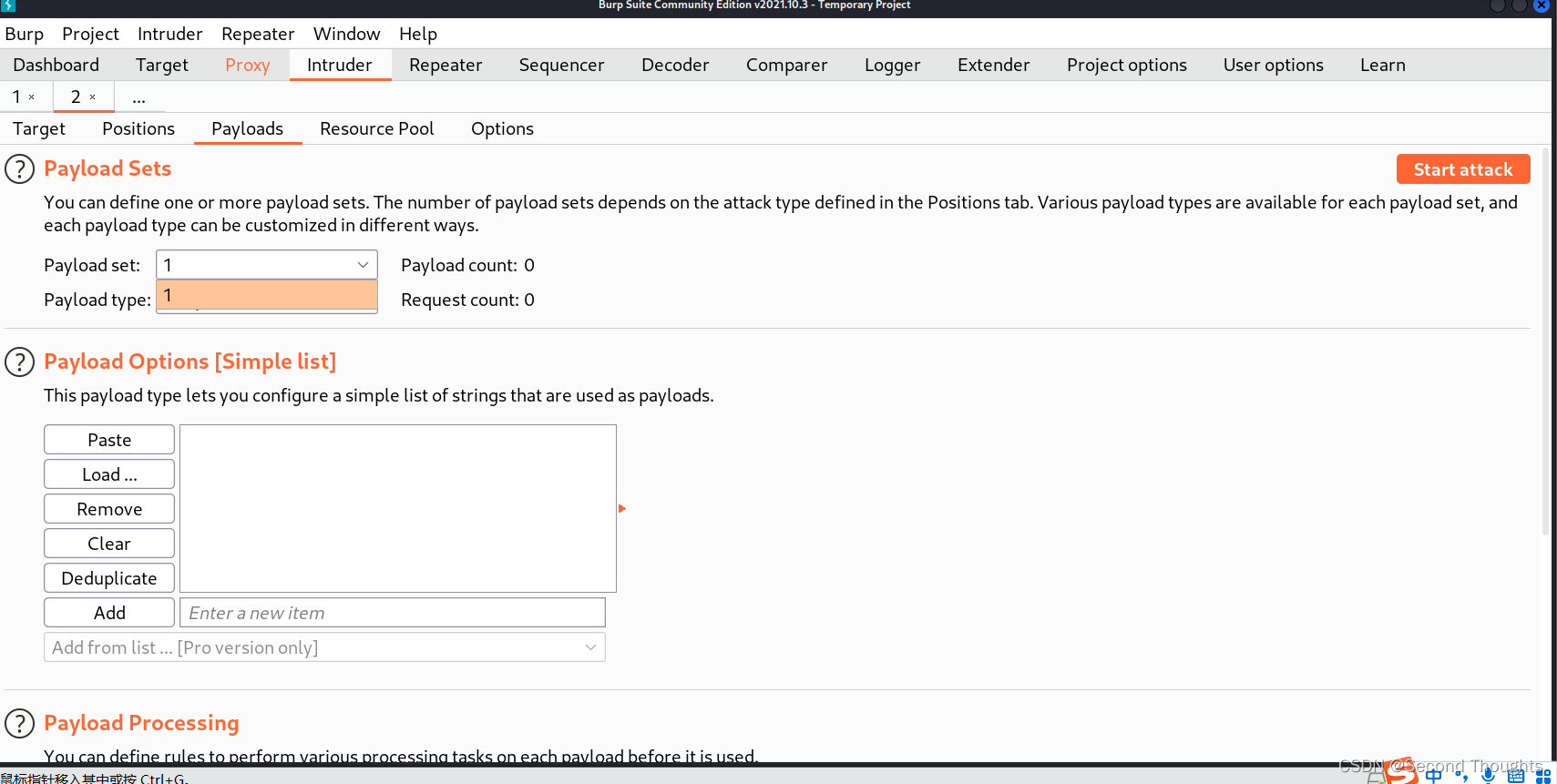Open the soft keyboard icon in IME bar
This screenshot has width=1557, height=784.
click(1516, 776)
